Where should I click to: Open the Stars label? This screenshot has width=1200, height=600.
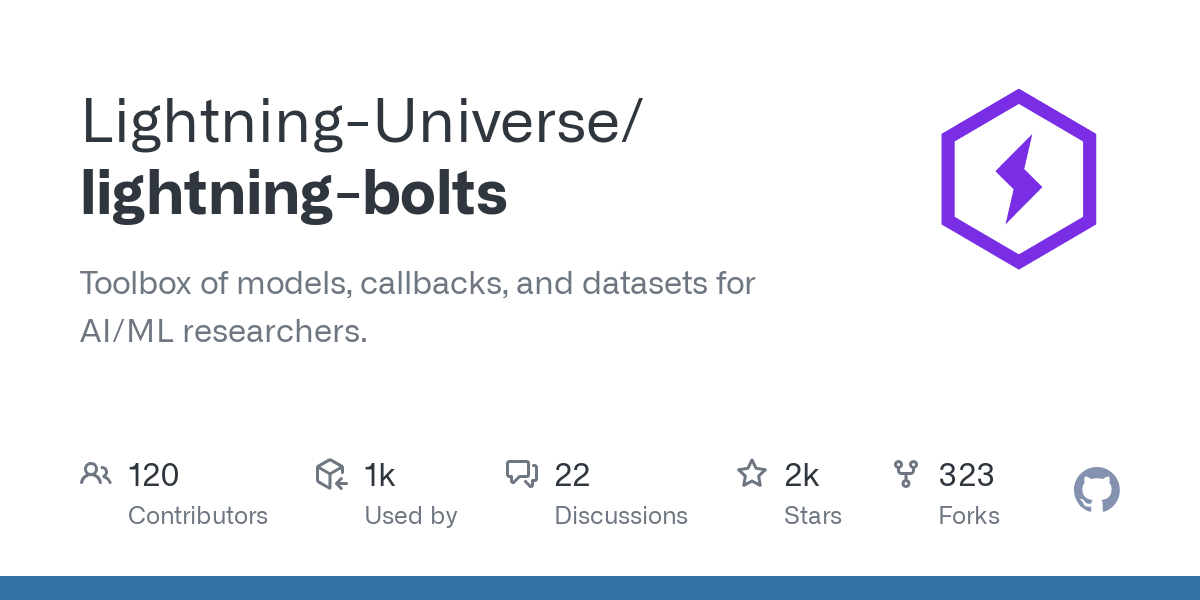coord(813,516)
